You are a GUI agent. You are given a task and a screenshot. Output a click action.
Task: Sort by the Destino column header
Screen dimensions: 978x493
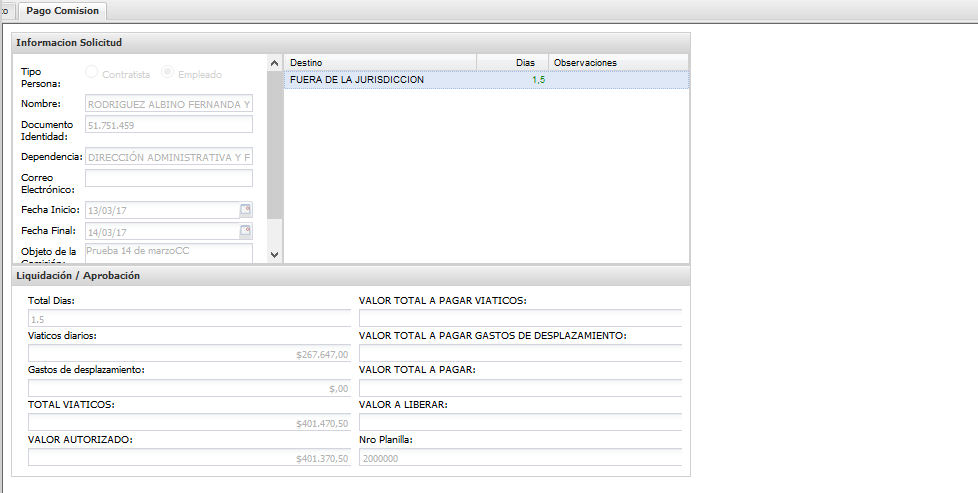tap(380, 62)
